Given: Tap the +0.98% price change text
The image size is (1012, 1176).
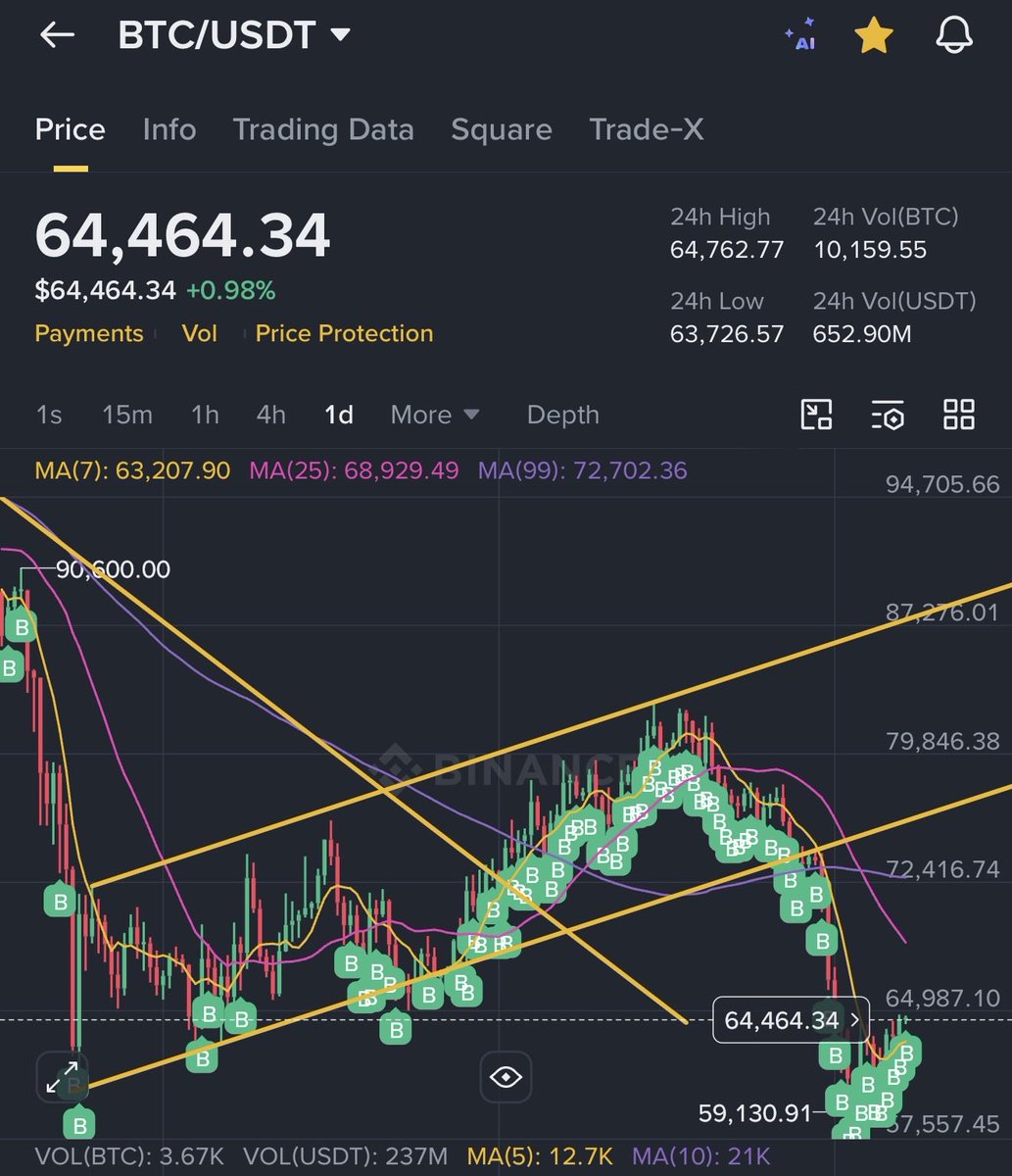Looking at the screenshot, I should tap(230, 290).
